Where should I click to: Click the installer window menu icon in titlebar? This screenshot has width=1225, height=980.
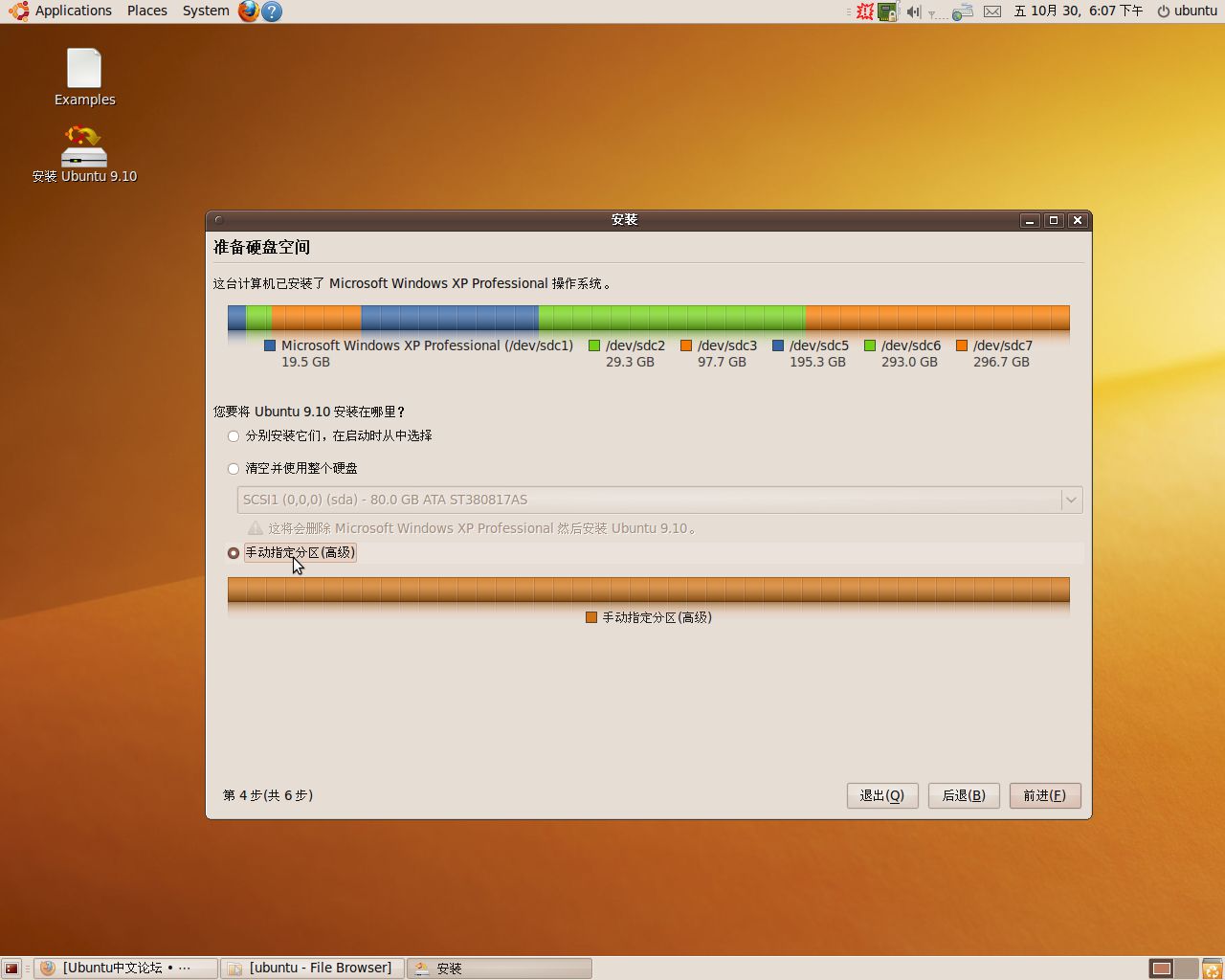(x=218, y=220)
